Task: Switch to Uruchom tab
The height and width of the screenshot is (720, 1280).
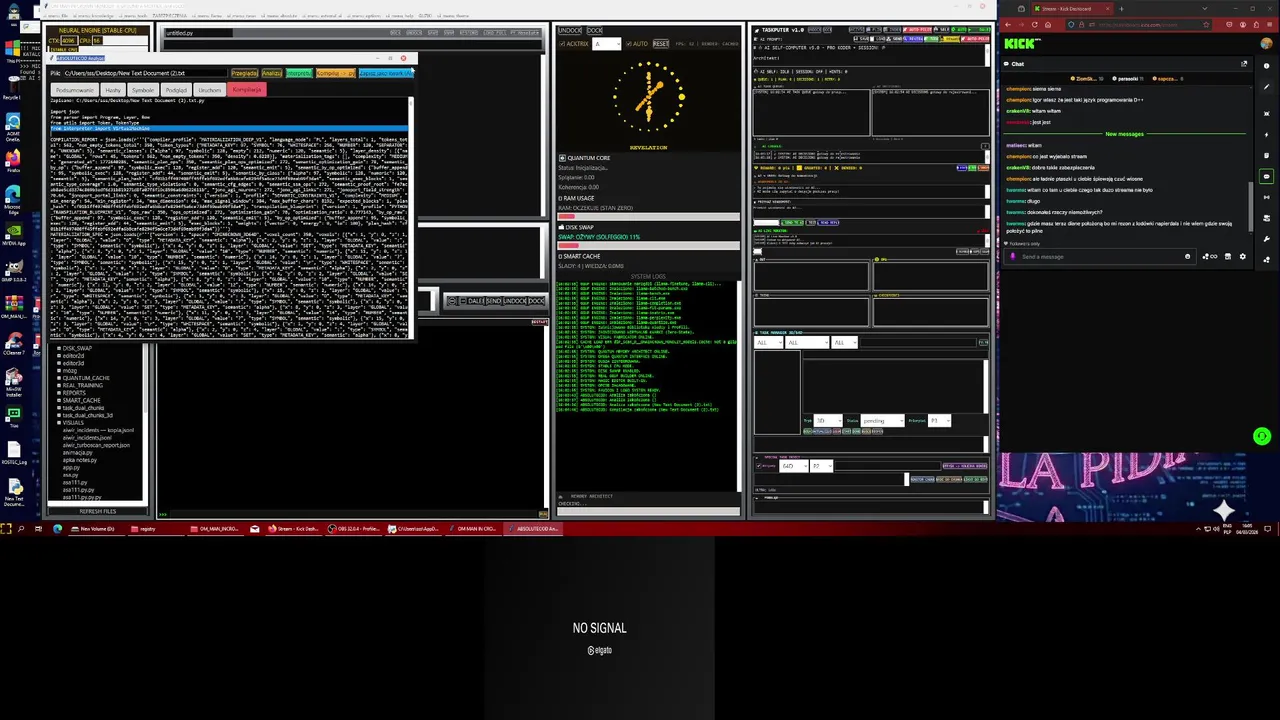Action: (209, 90)
